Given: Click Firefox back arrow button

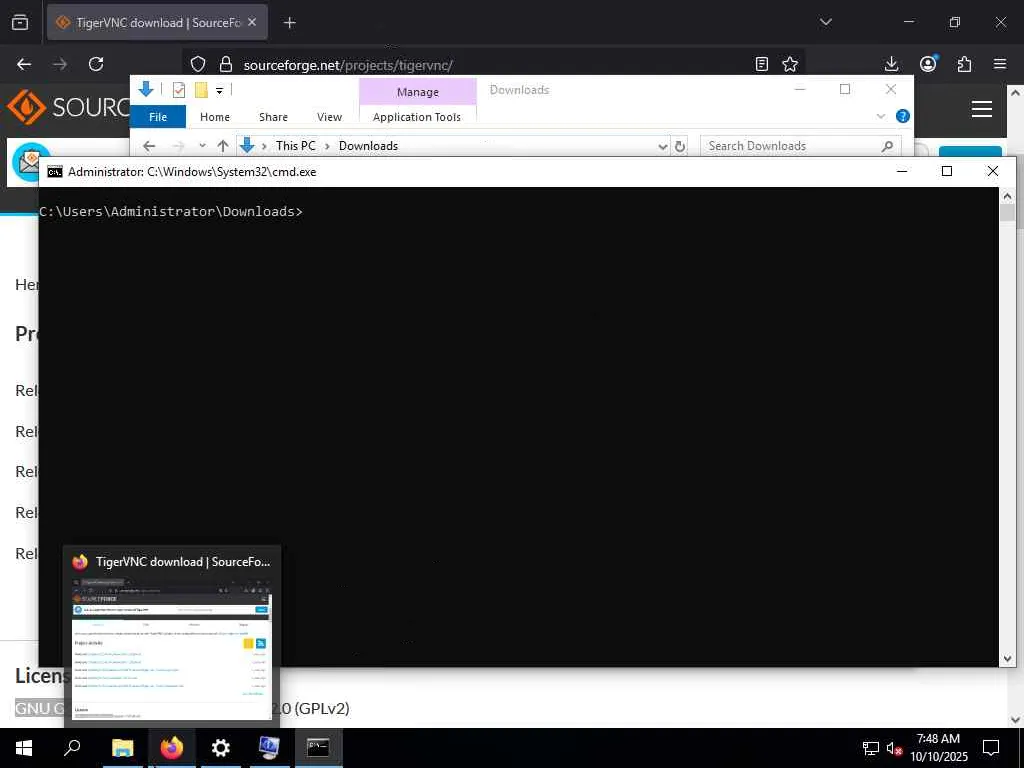Looking at the screenshot, I should [24, 64].
